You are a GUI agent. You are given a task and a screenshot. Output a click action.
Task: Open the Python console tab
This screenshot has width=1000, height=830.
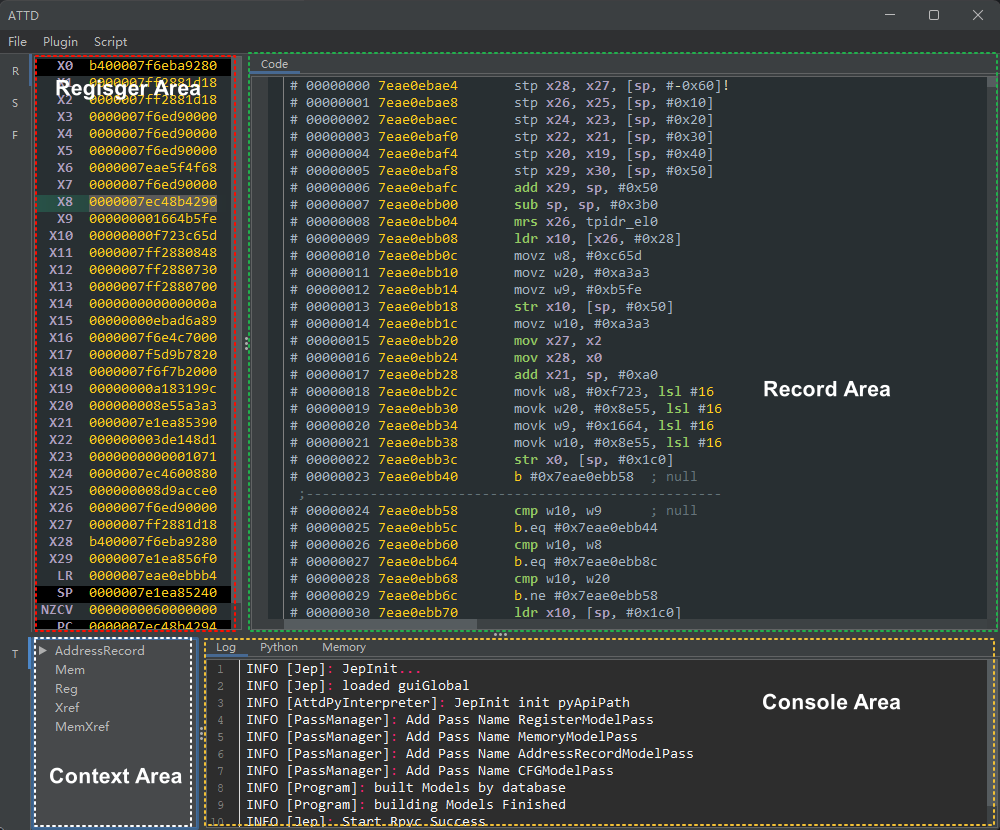point(279,647)
